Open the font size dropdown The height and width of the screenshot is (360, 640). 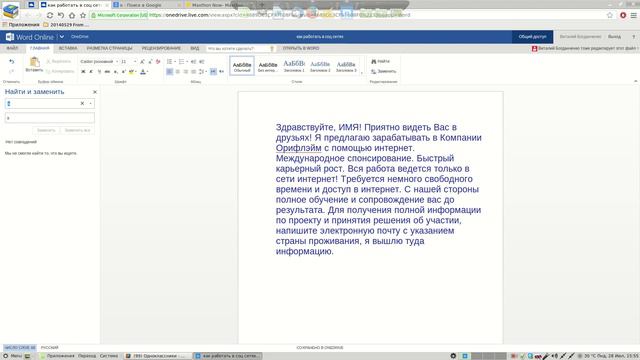135,62
